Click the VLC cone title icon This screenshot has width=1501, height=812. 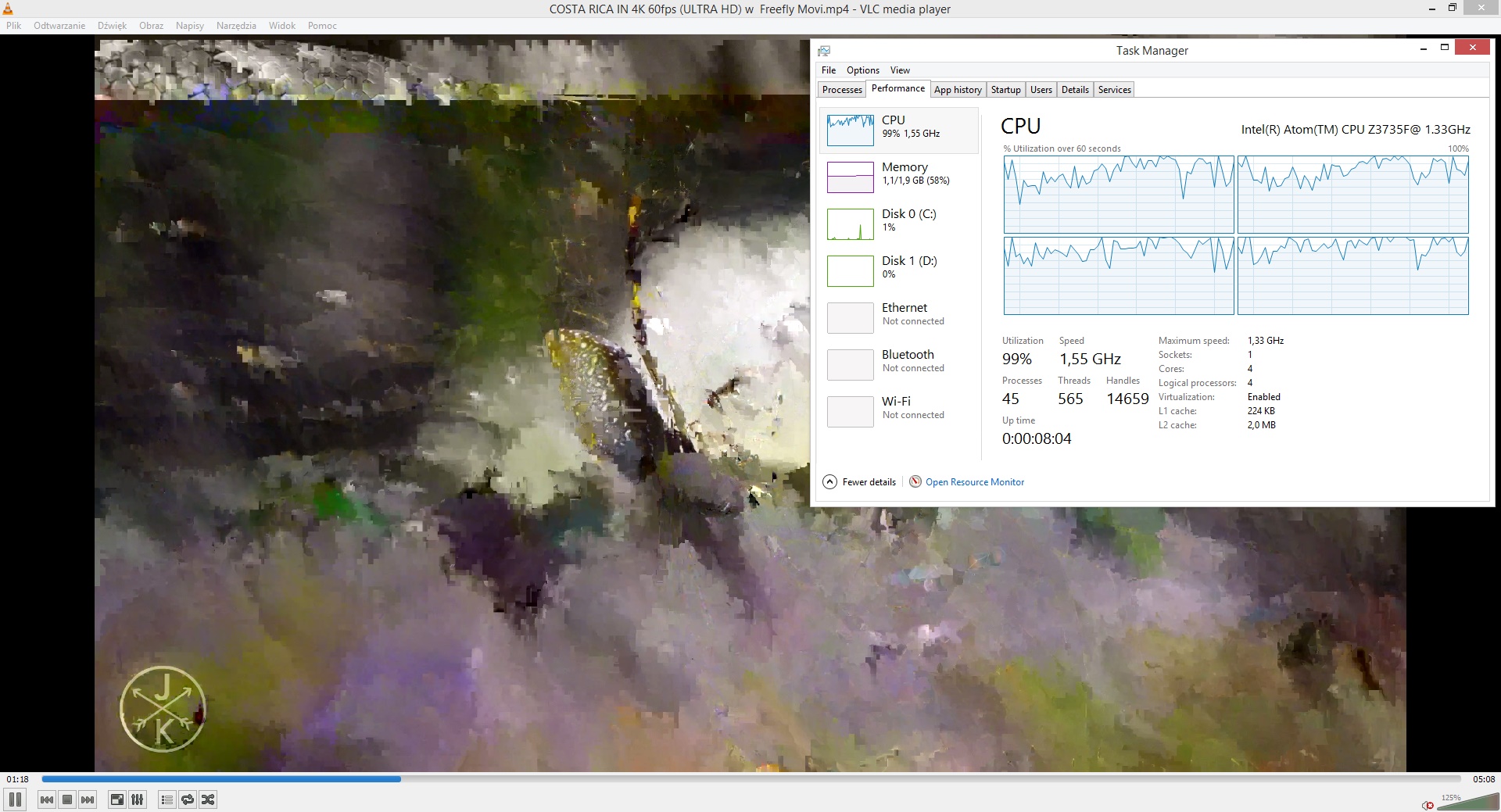pyautogui.click(x=8, y=9)
